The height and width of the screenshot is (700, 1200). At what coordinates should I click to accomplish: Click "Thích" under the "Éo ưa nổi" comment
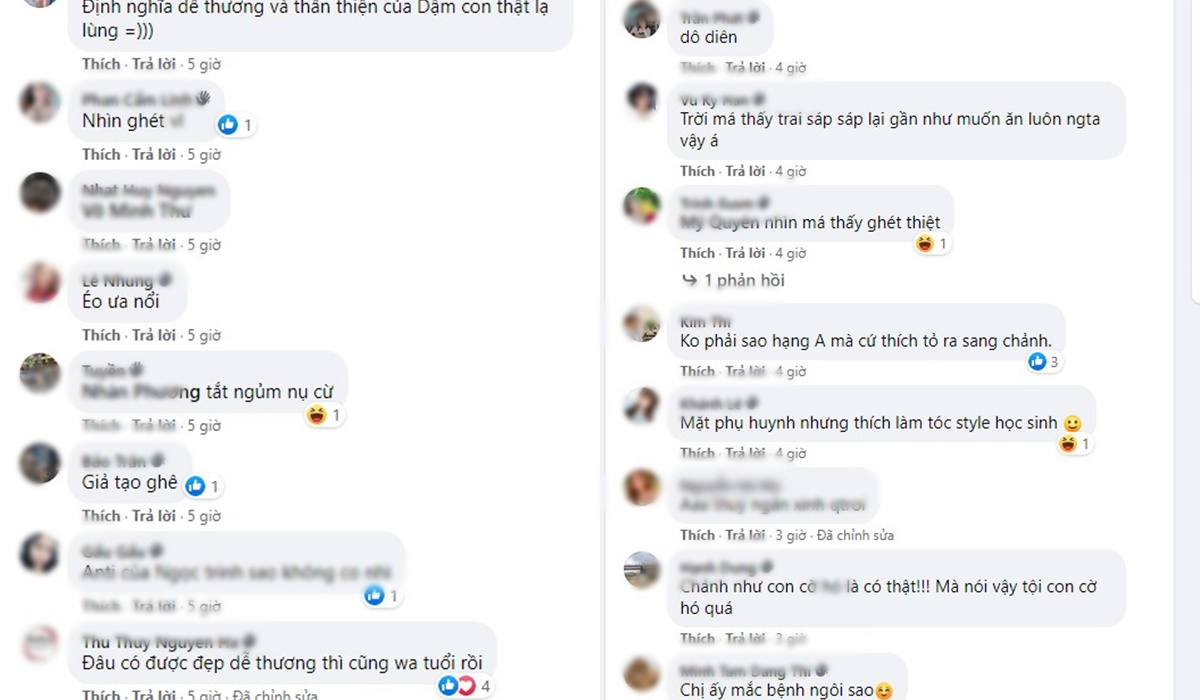pos(101,335)
